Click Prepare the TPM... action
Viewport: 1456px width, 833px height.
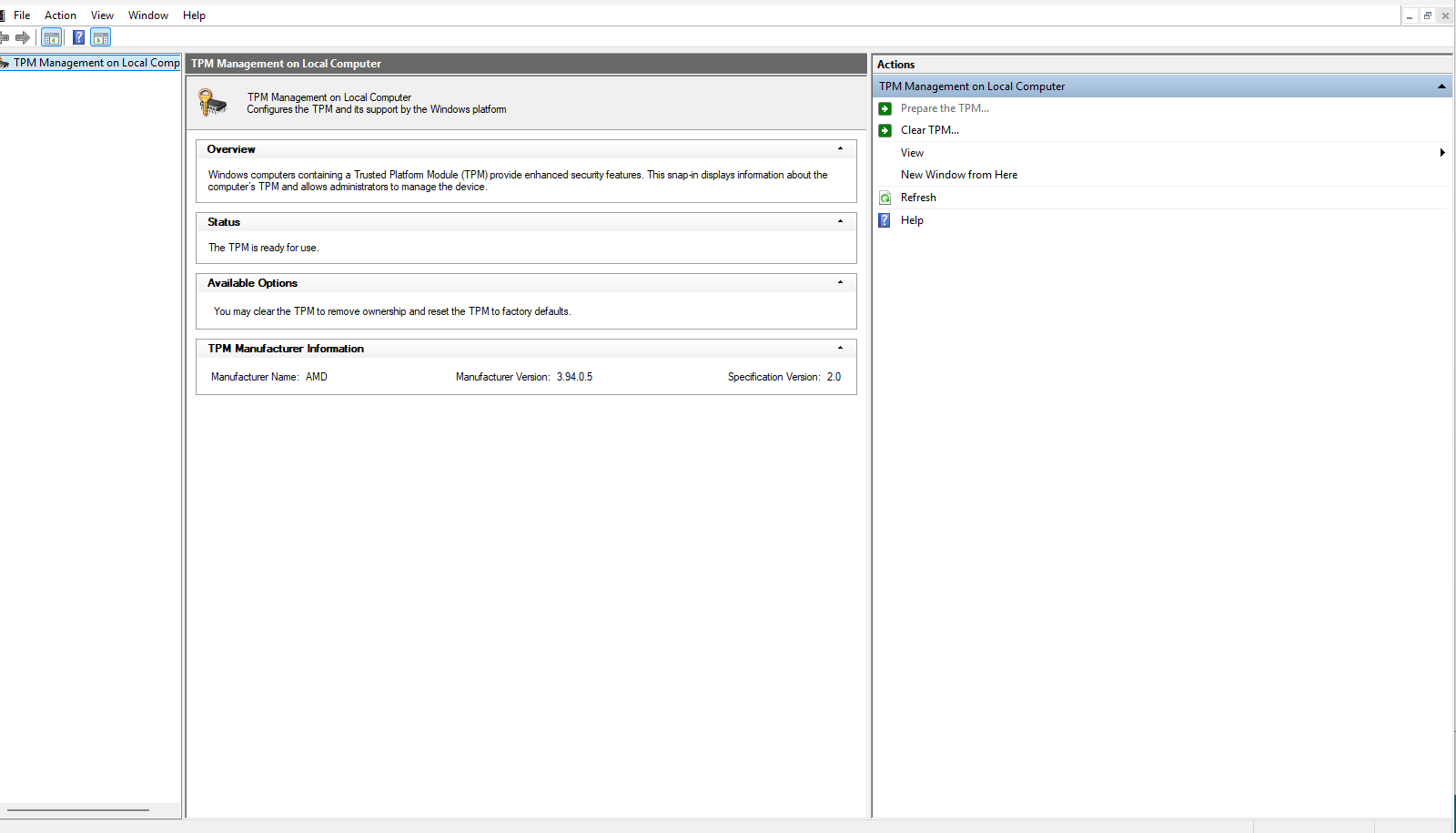coord(945,108)
